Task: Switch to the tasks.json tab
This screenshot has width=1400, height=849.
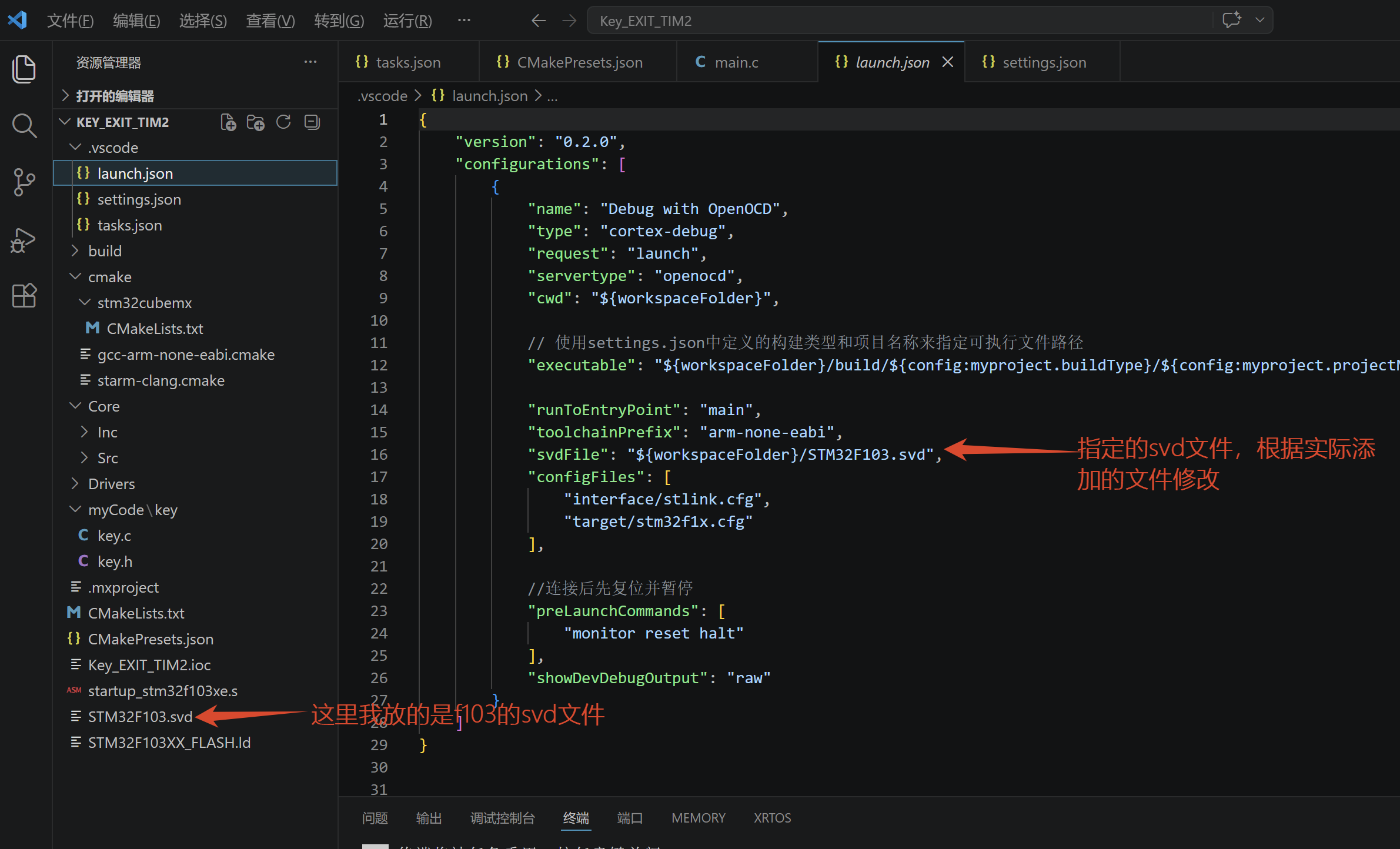Action: coord(409,62)
